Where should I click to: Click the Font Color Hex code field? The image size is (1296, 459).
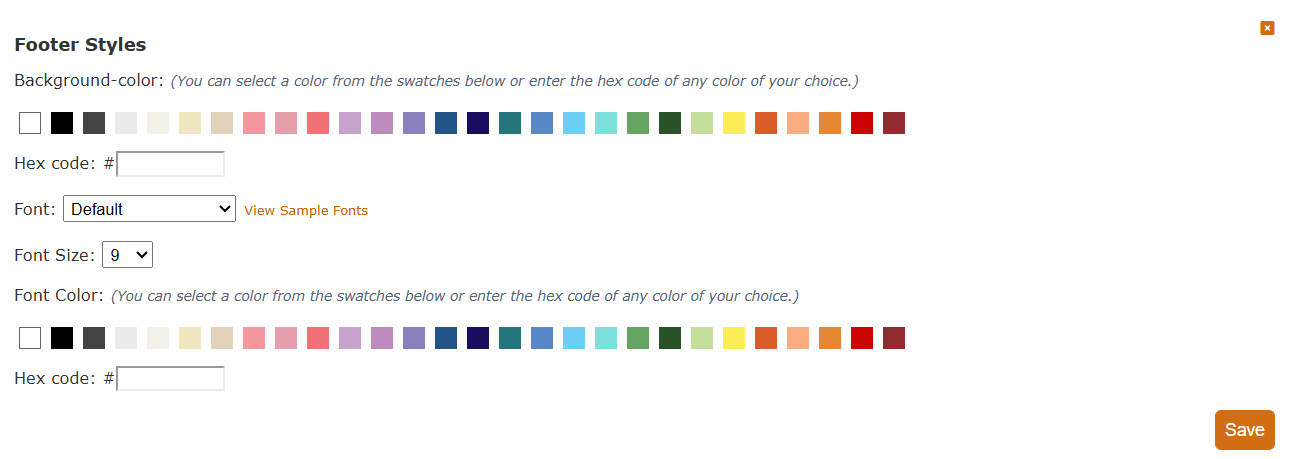[x=171, y=379]
